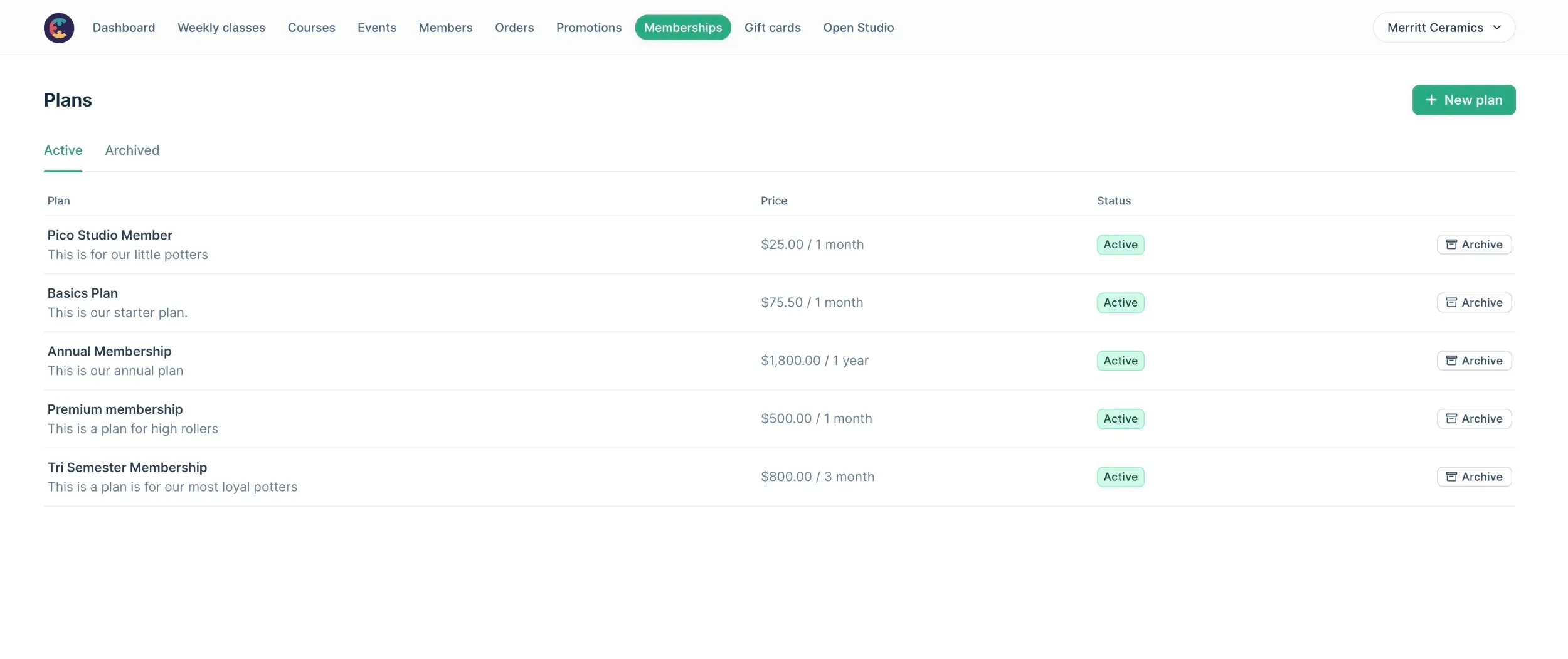Archive the Tri Semester Membership plan
This screenshot has width=1568, height=659.
pos(1473,477)
